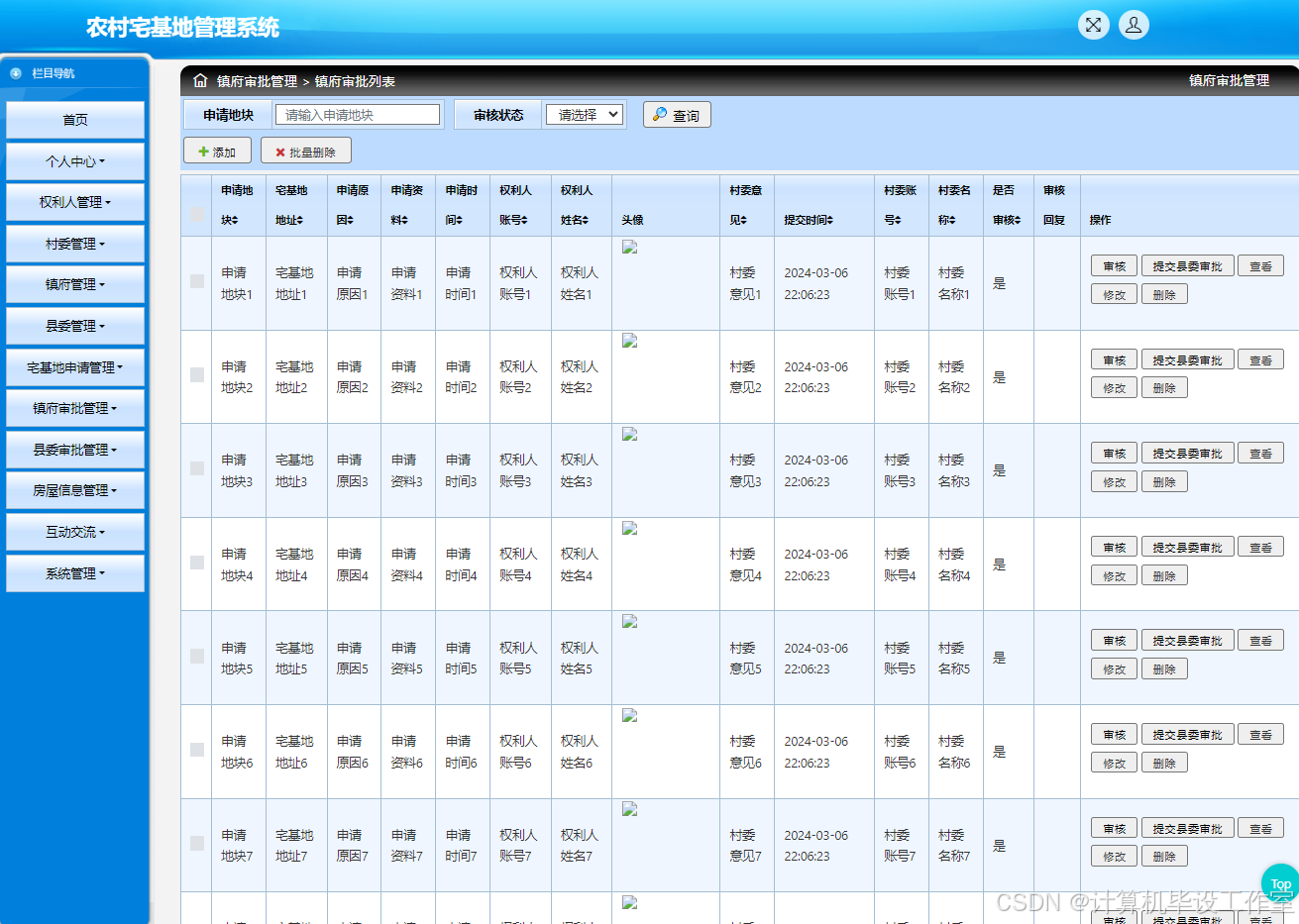Expand the 县委管理 sidebar menu
1299x924 pixels.
[75, 326]
